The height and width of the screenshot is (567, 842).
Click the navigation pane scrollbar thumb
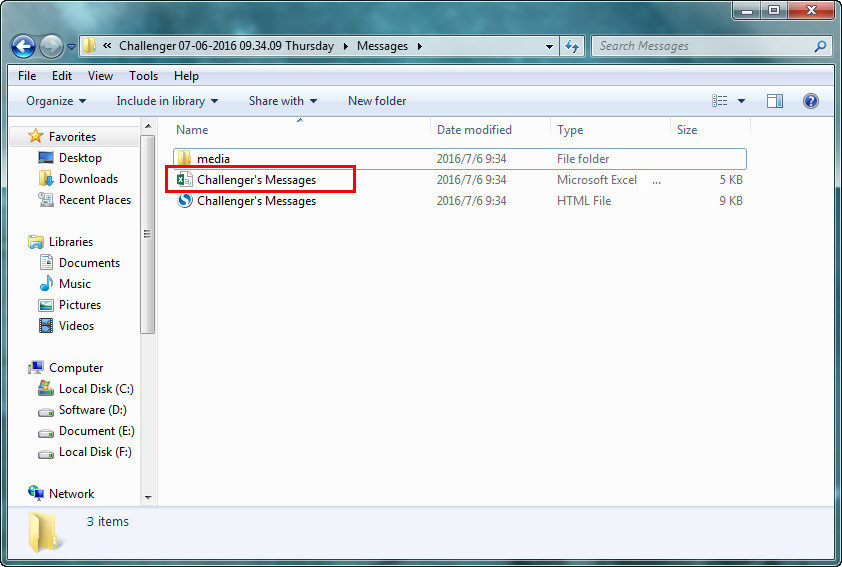[x=148, y=234]
